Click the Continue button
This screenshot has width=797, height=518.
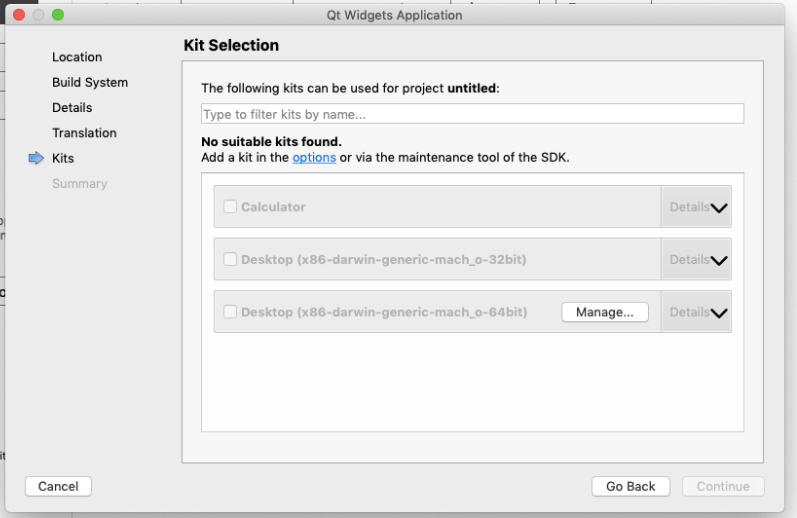click(x=723, y=486)
